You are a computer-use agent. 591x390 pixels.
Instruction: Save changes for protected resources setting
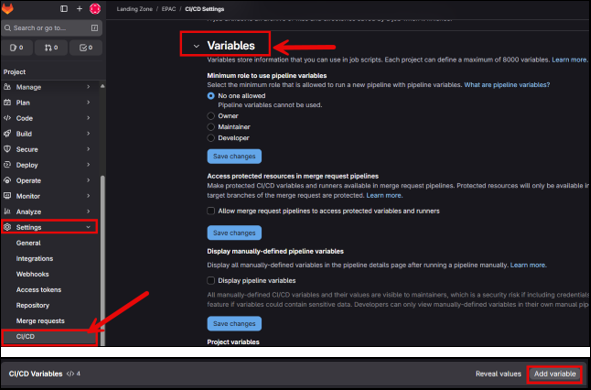click(234, 233)
